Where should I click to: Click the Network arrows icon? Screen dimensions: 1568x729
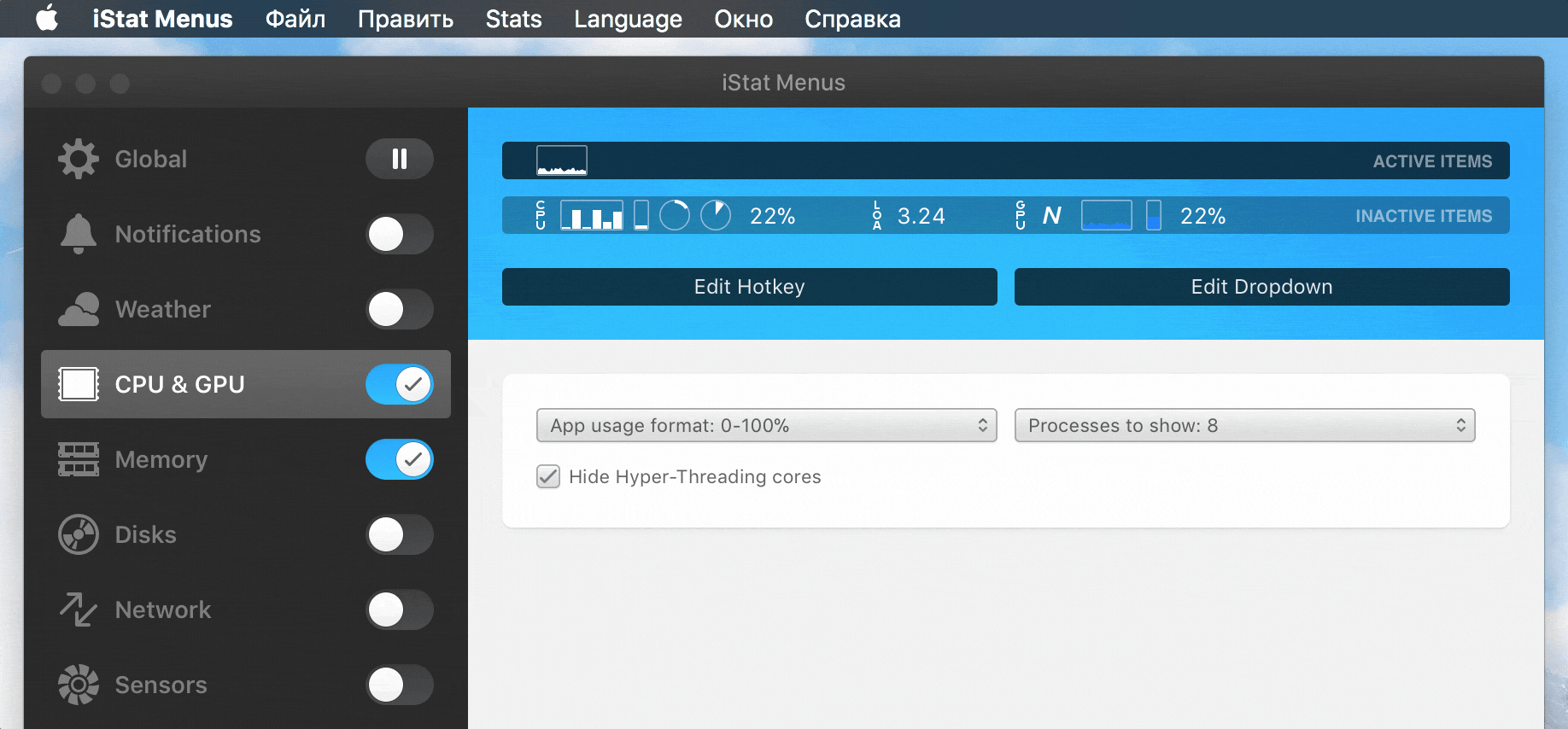click(x=79, y=609)
